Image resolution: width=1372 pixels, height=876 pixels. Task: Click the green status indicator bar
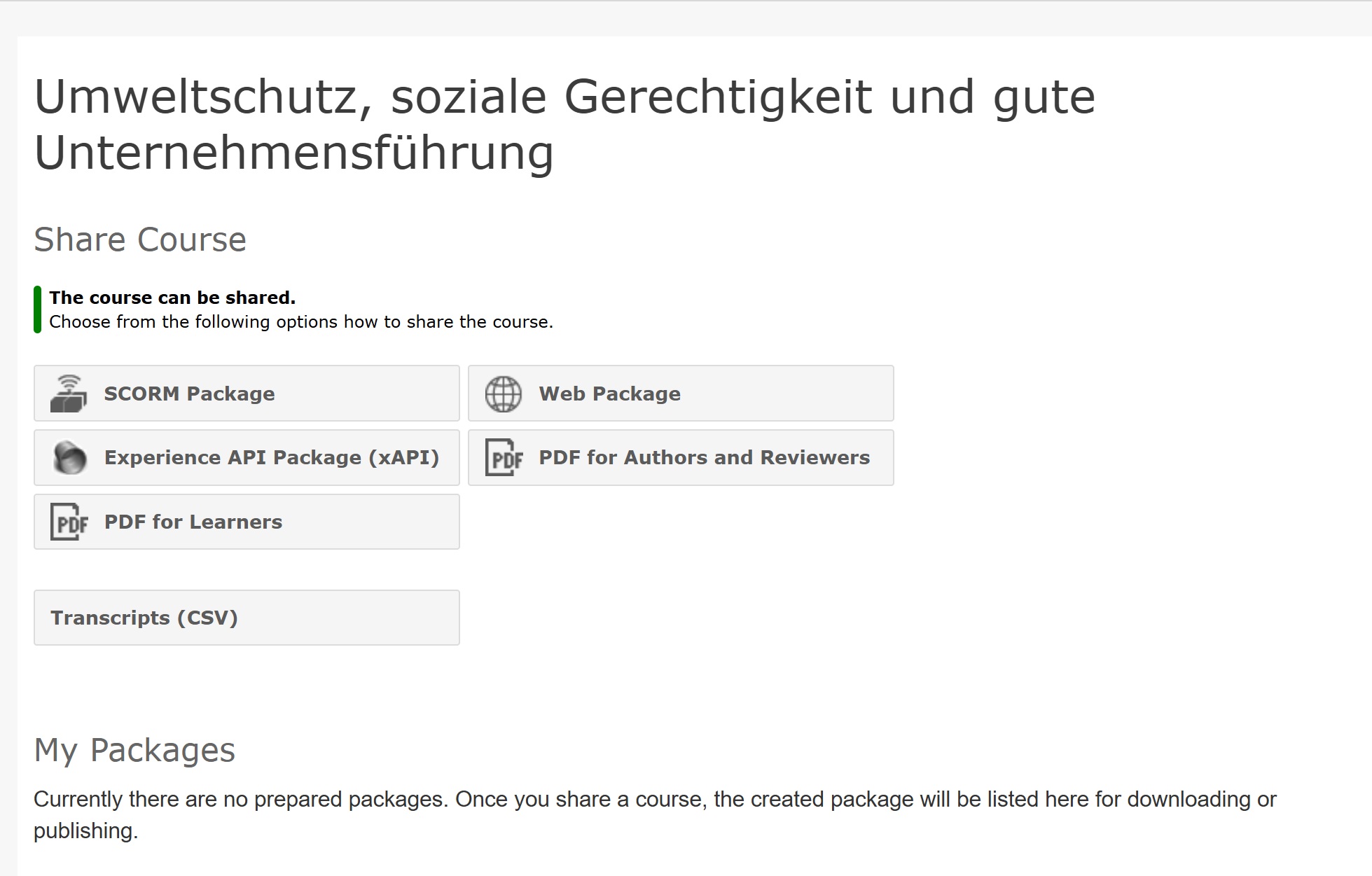[38, 310]
